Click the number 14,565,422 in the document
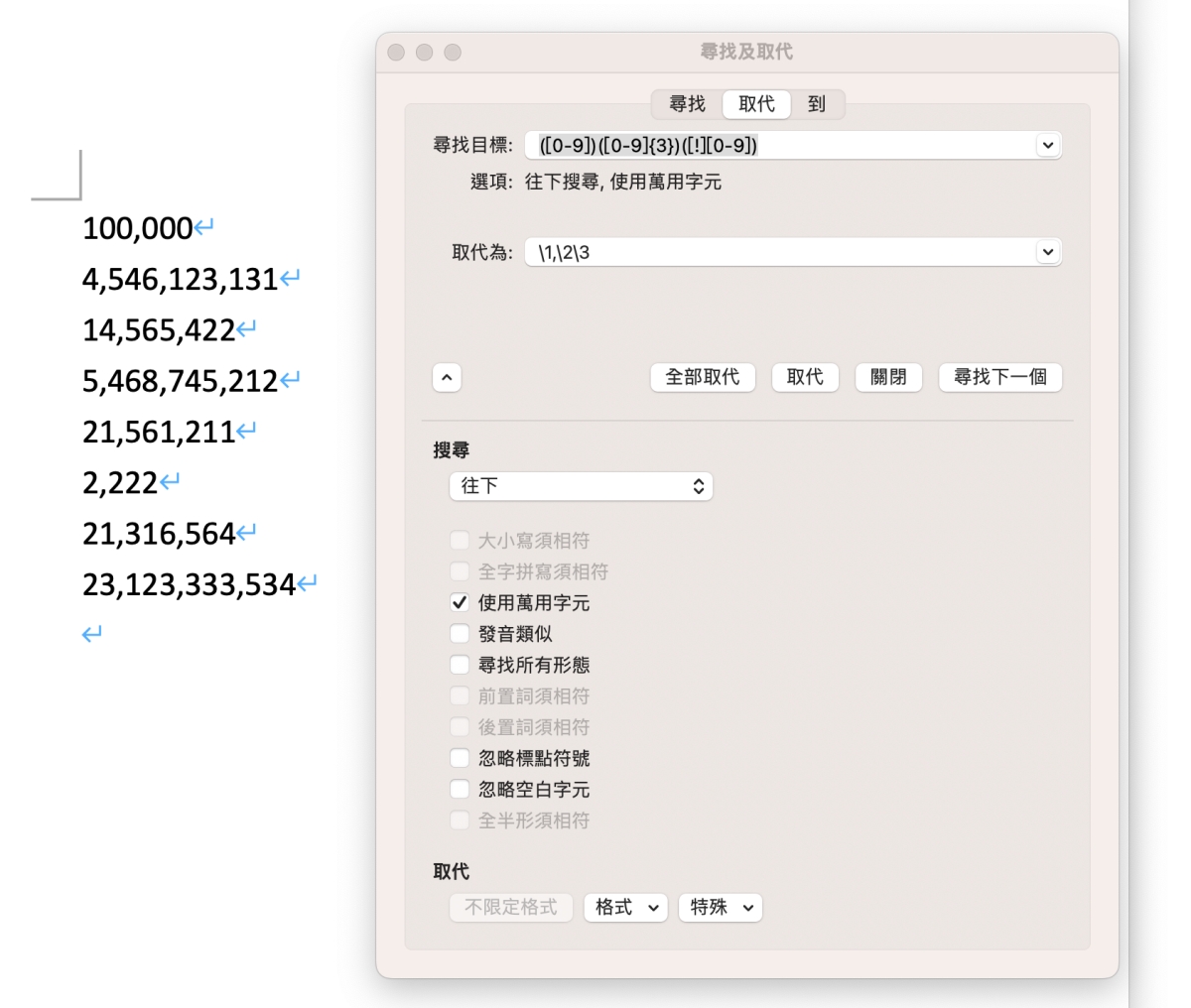1191x1008 pixels. coord(159,329)
